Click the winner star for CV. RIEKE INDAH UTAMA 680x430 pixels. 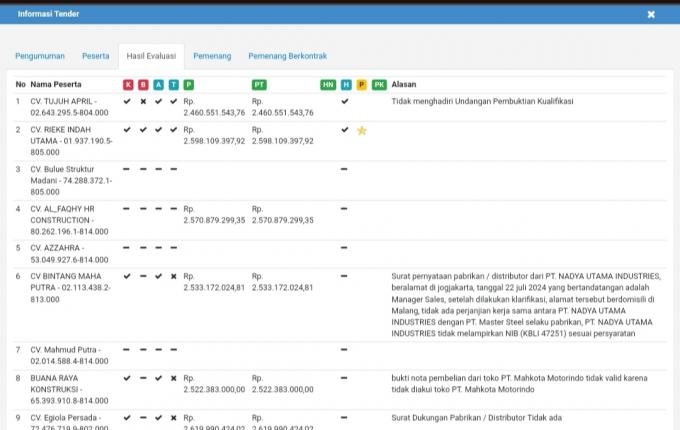(x=362, y=130)
